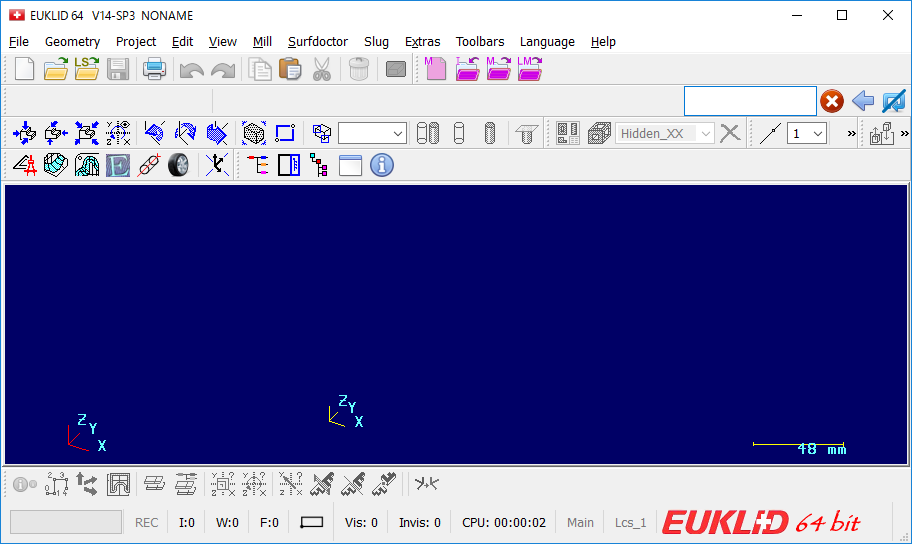912x544 pixels.
Task: Click the rotate view blue arrow icon
Action: pyautogui.click(x=186, y=133)
